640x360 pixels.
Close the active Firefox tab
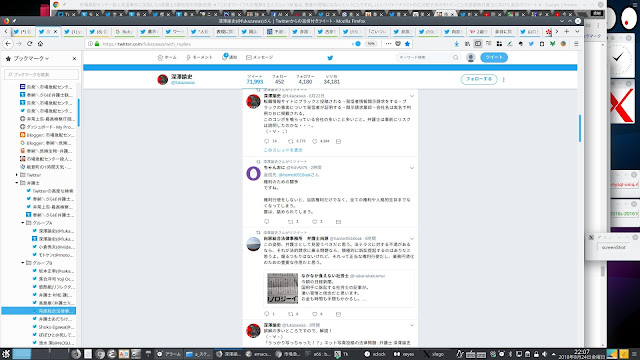click(x=56, y=31)
